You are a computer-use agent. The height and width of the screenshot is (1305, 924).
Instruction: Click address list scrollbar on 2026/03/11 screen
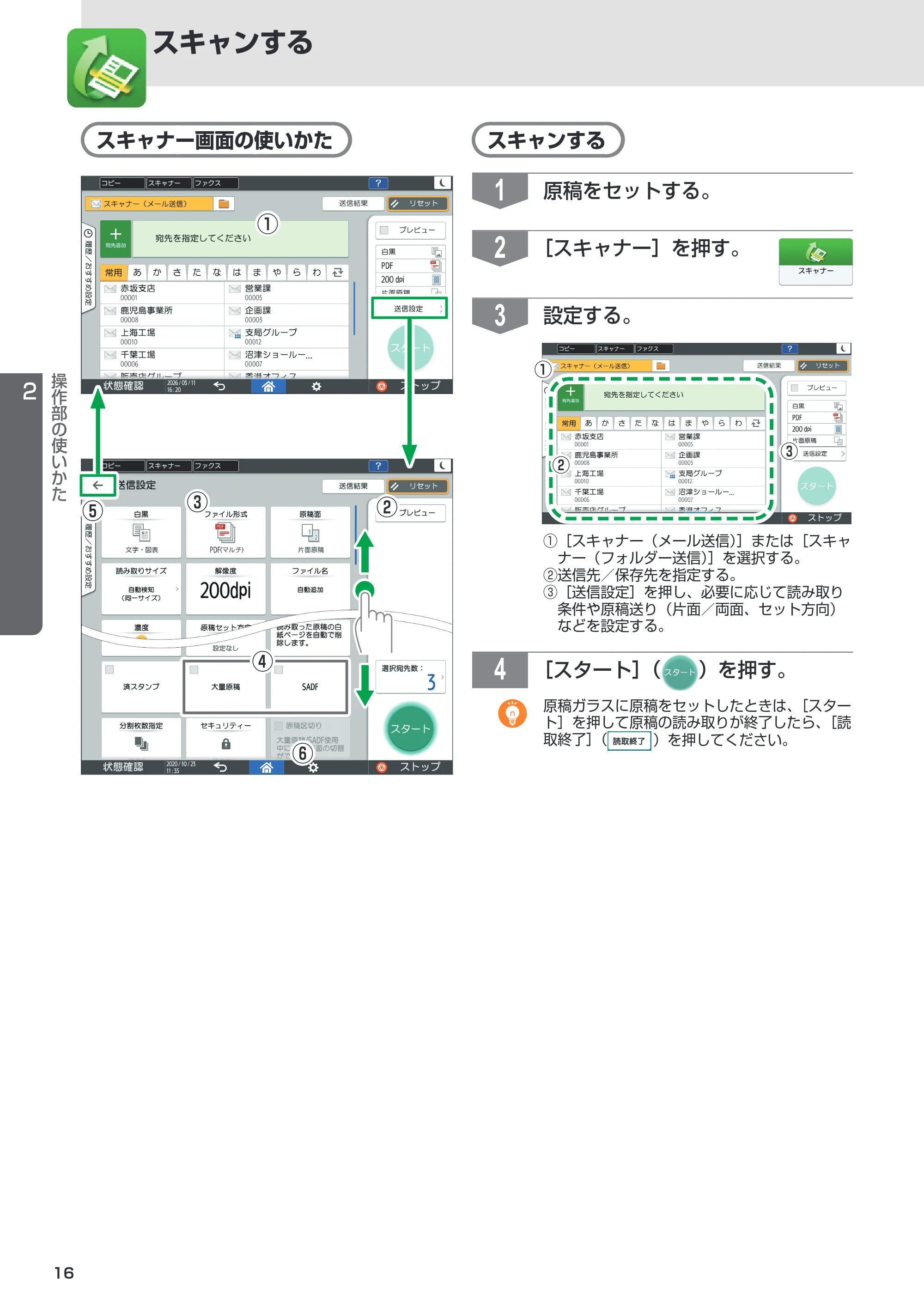pos(354,308)
